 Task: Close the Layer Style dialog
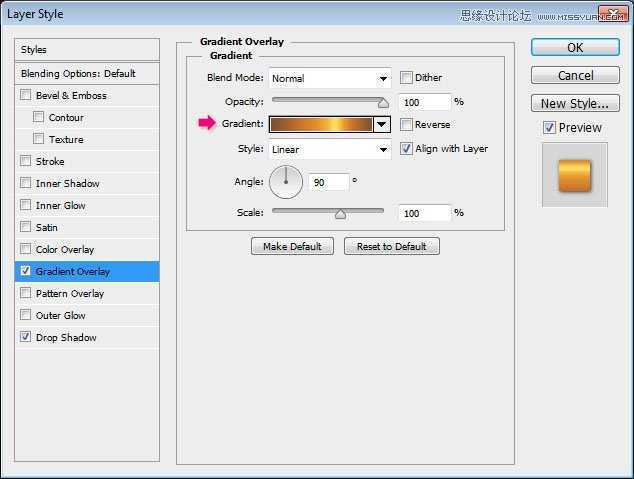tap(613, 14)
